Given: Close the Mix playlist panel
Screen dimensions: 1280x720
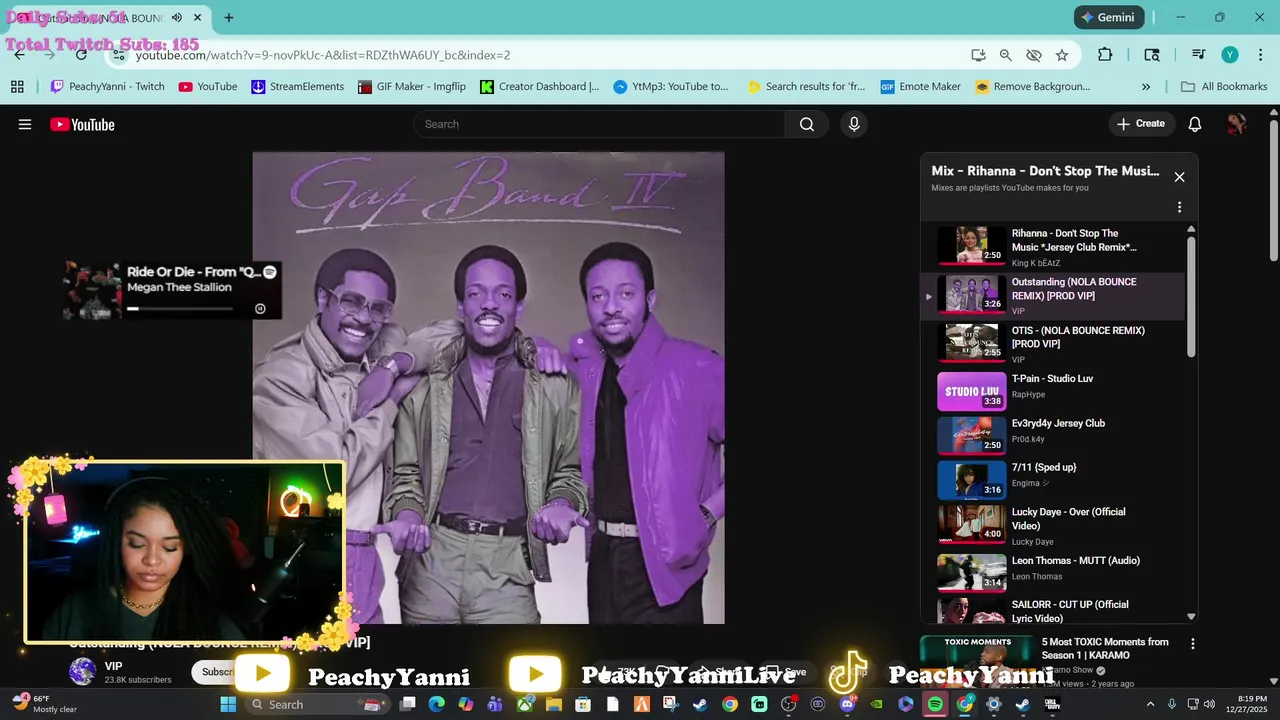Looking at the screenshot, I should [x=1179, y=177].
